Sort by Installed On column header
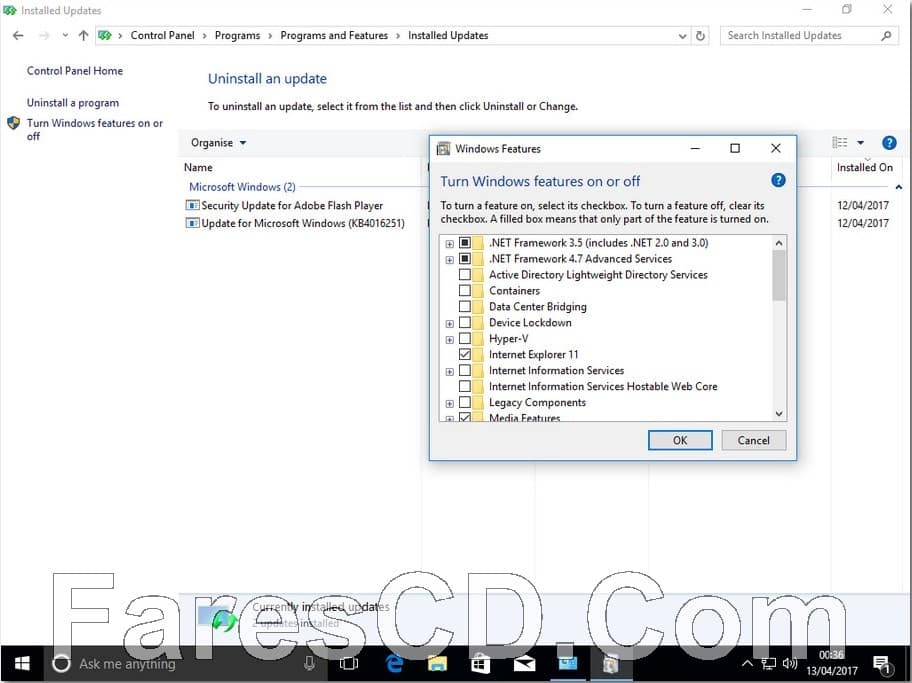This screenshot has height=683, width=912. 864,167
